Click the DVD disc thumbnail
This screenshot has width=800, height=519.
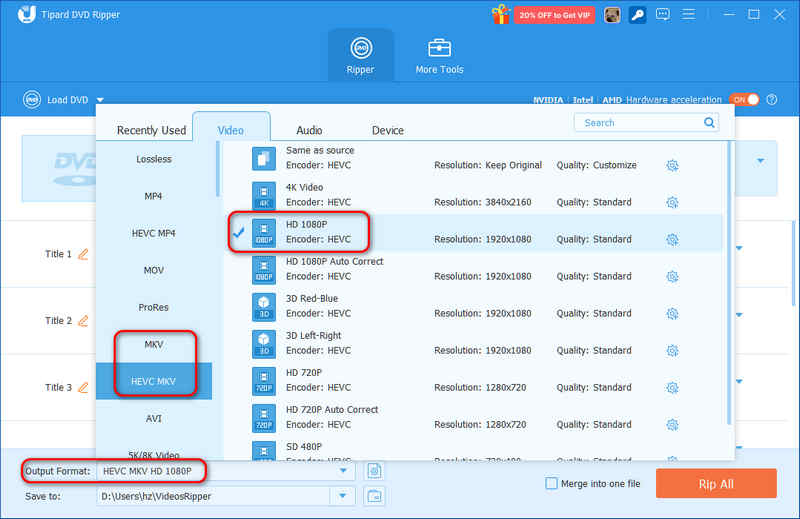(x=74, y=168)
